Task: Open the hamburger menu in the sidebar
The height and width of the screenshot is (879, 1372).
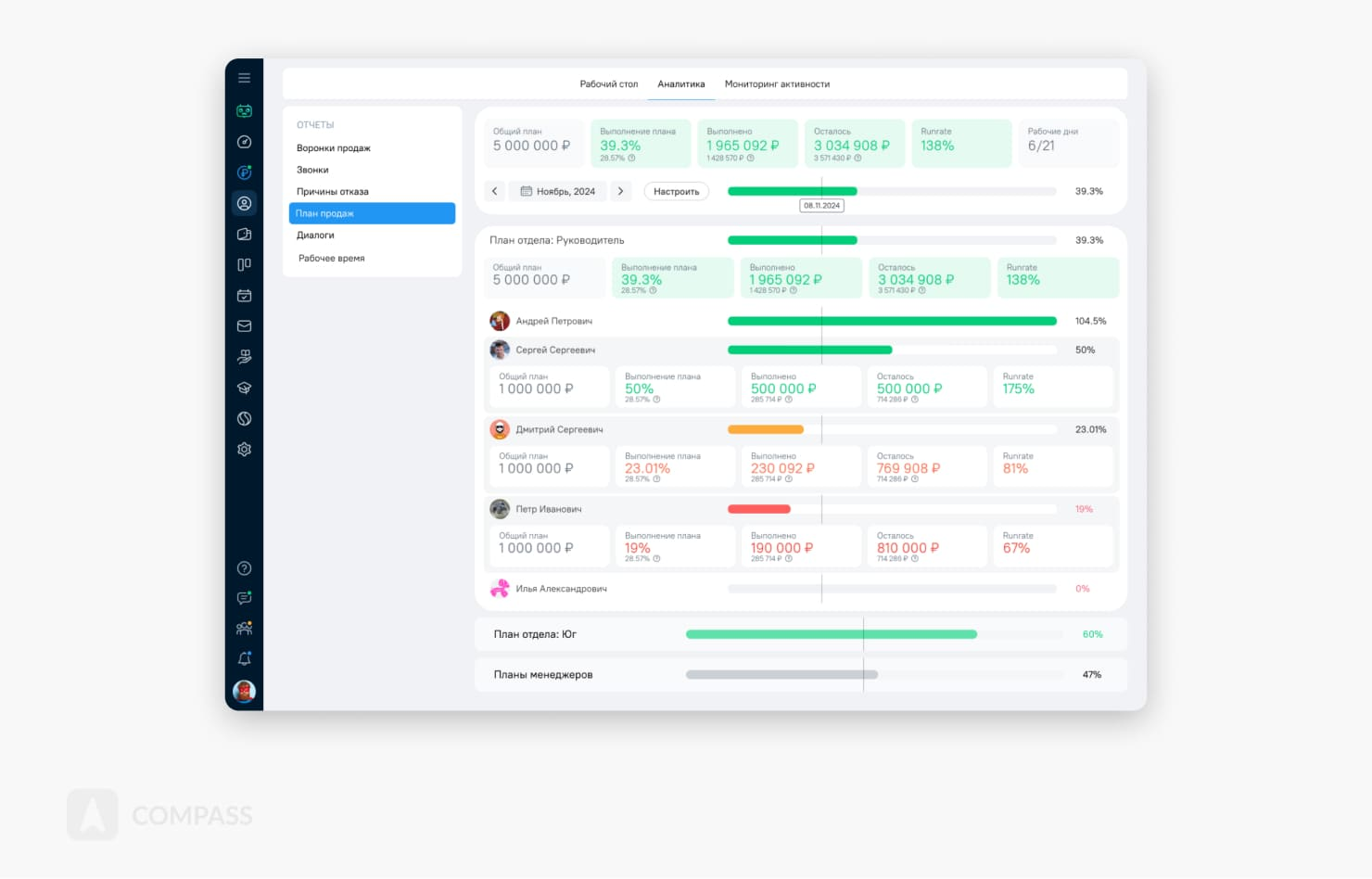Action: [244, 78]
